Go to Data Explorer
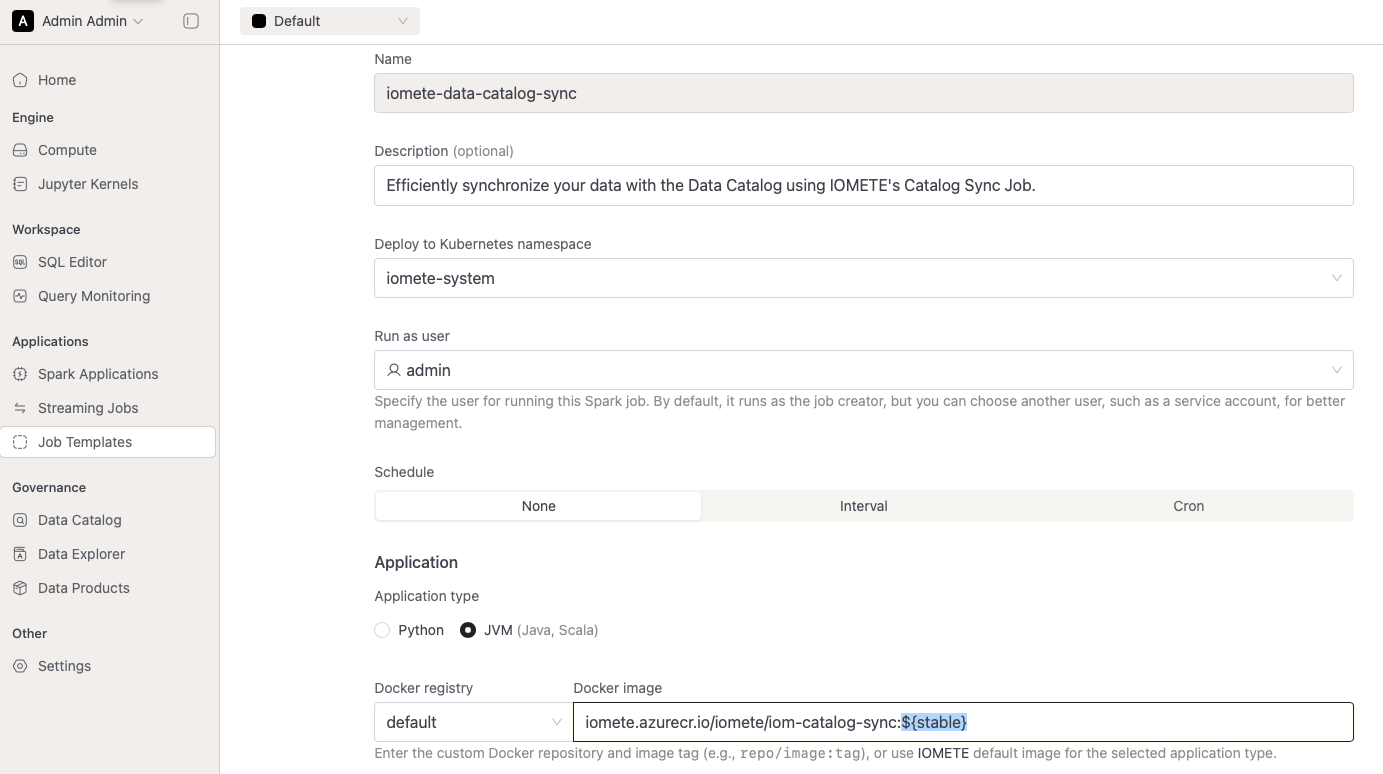The height and width of the screenshot is (774, 1383). coord(108,554)
